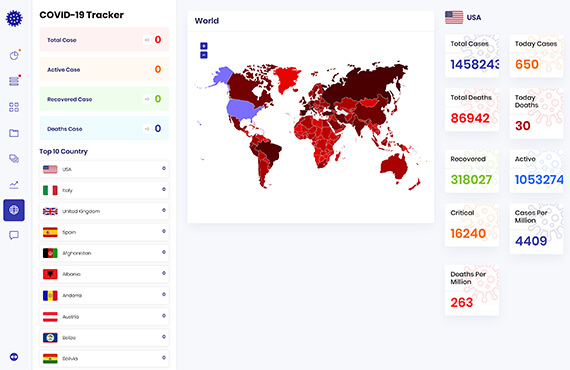The image size is (570, 370).
Task: Click the small badge beside Deaths Case value
Action: (x=147, y=129)
